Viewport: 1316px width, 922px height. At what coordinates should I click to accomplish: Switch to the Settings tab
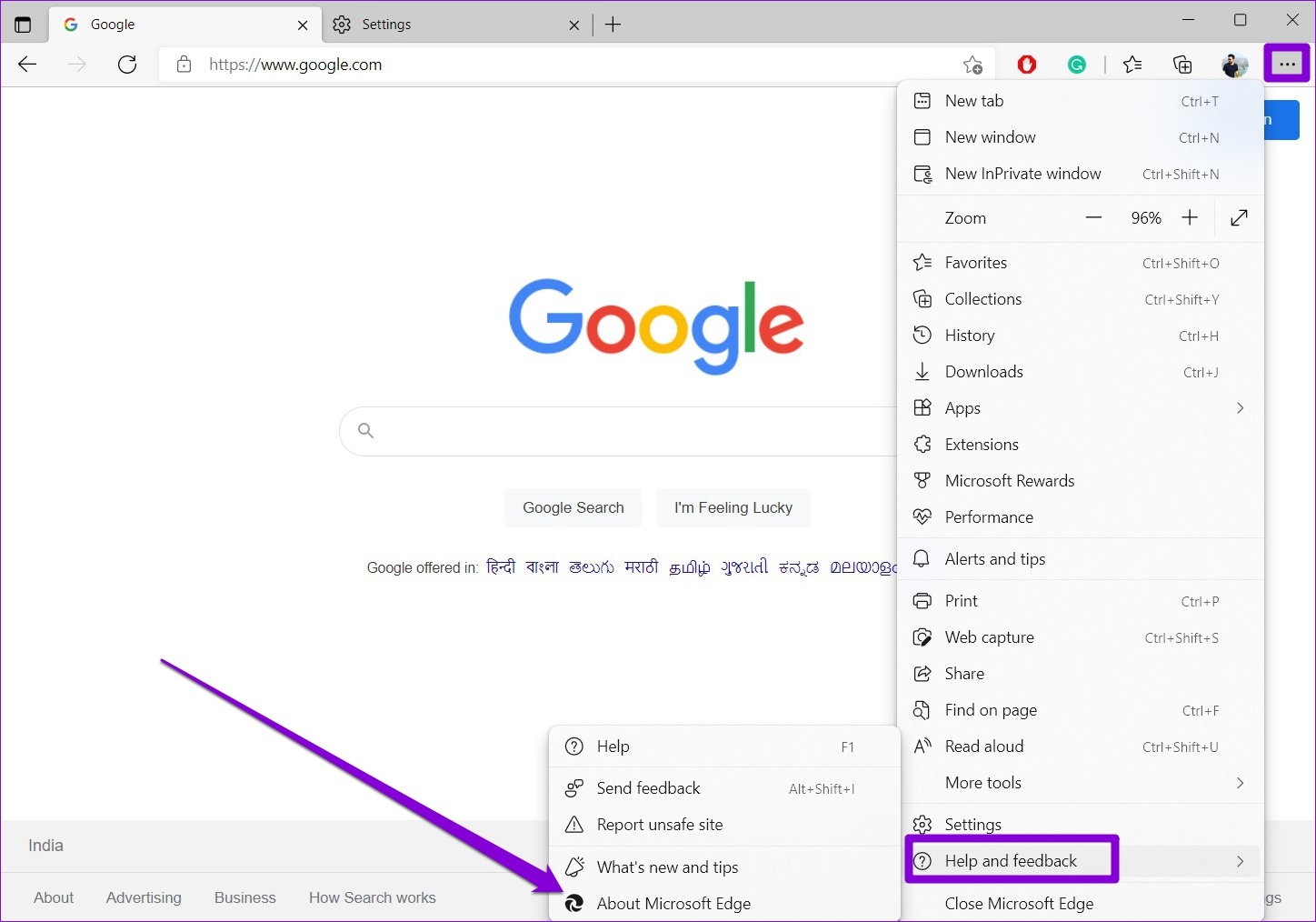[x=458, y=25]
